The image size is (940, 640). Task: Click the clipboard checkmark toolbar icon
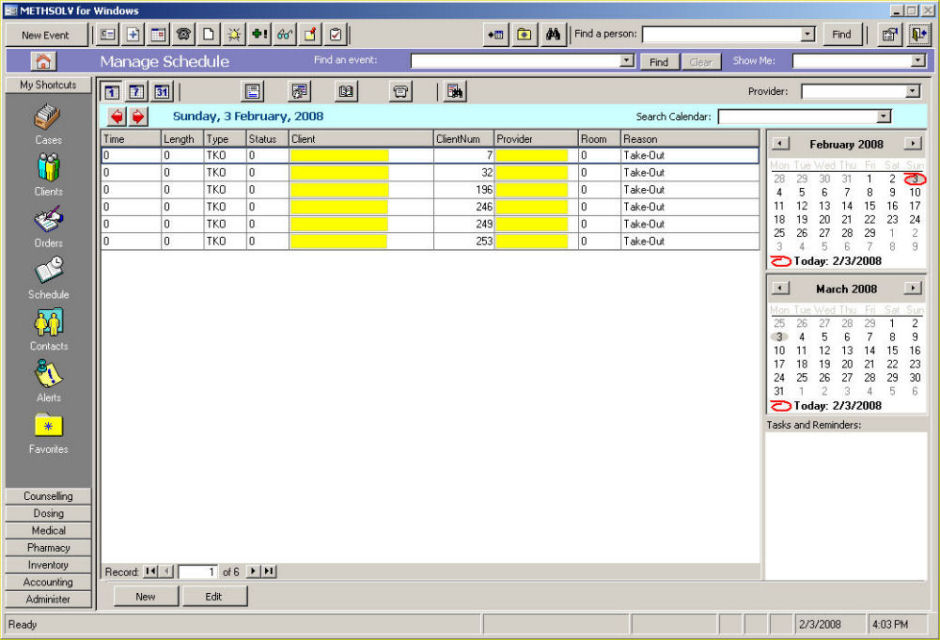[336, 35]
